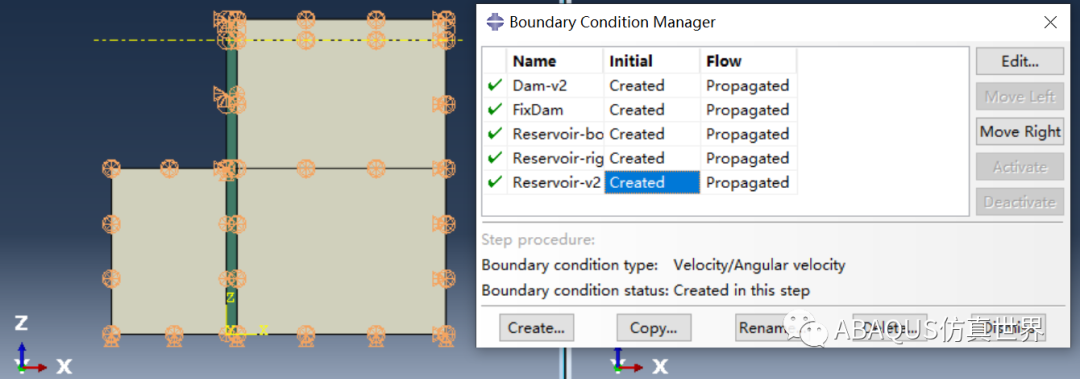The width and height of the screenshot is (1080, 379).
Task: Select the Dam-v2 boundary condition name
Action: (x=555, y=86)
